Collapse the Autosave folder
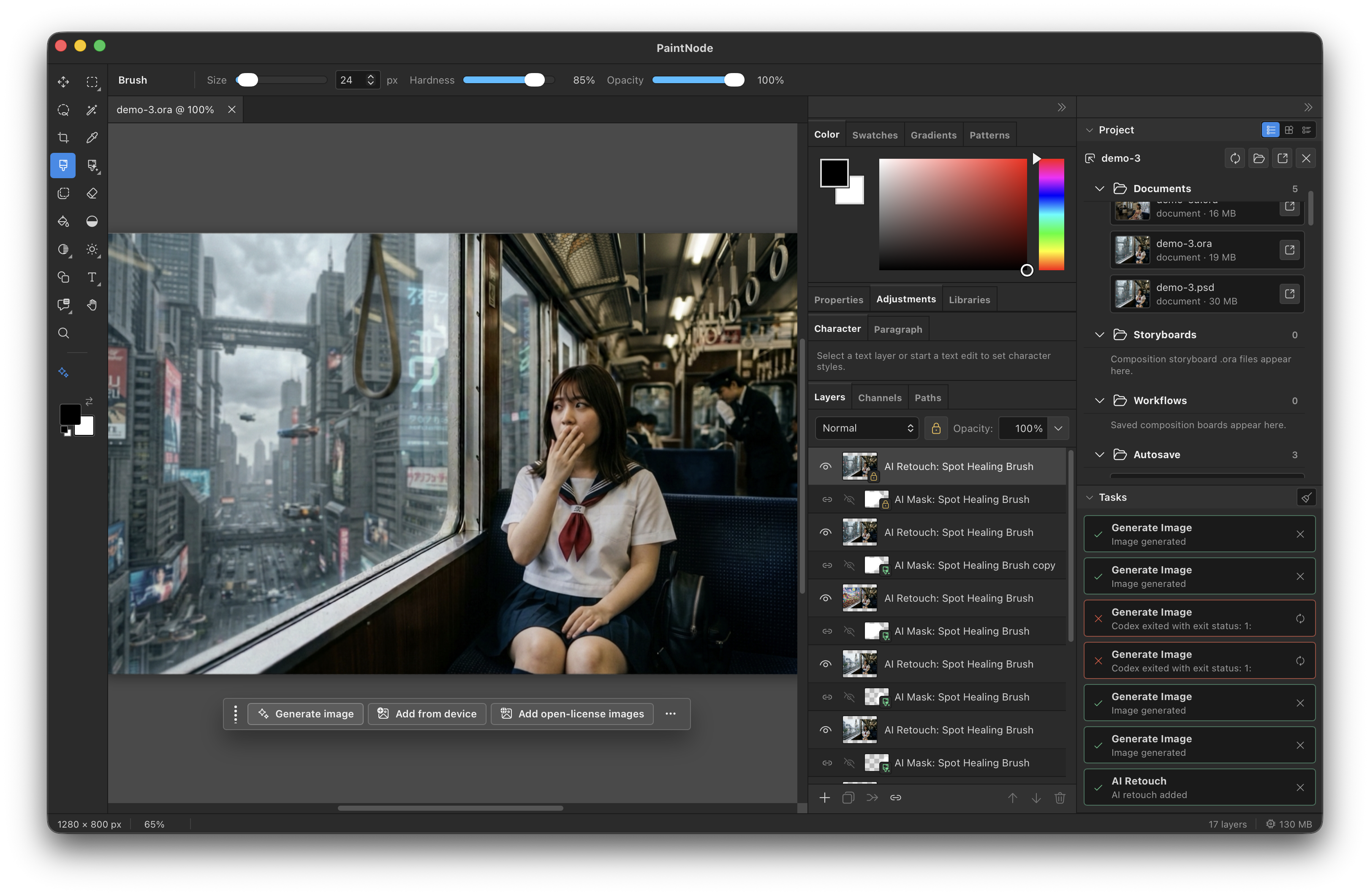This screenshot has height=896, width=1370. click(1099, 455)
